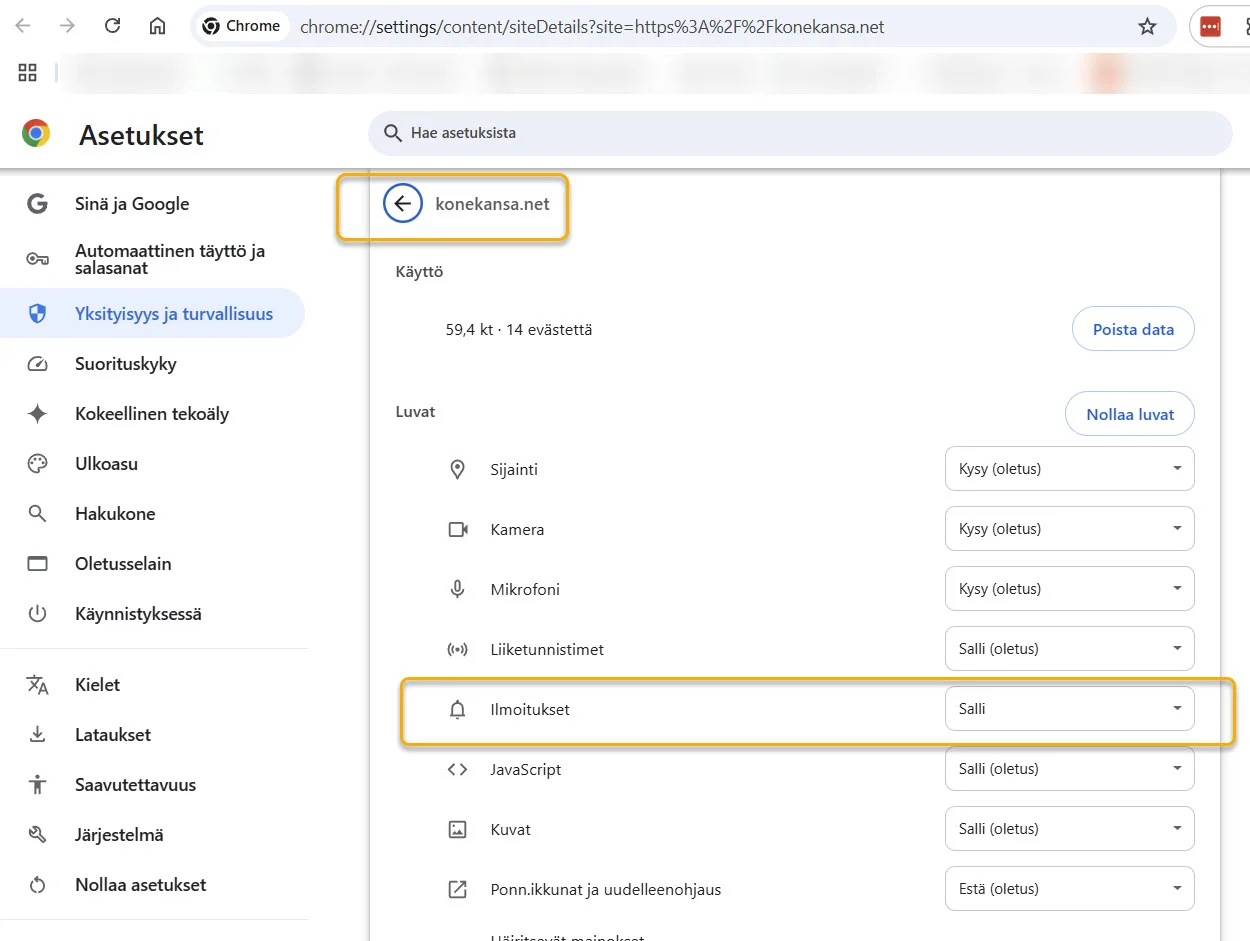The image size is (1250, 941).
Task: Click the speedometer icon for Suorituskyky
Action: click(37, 364)
